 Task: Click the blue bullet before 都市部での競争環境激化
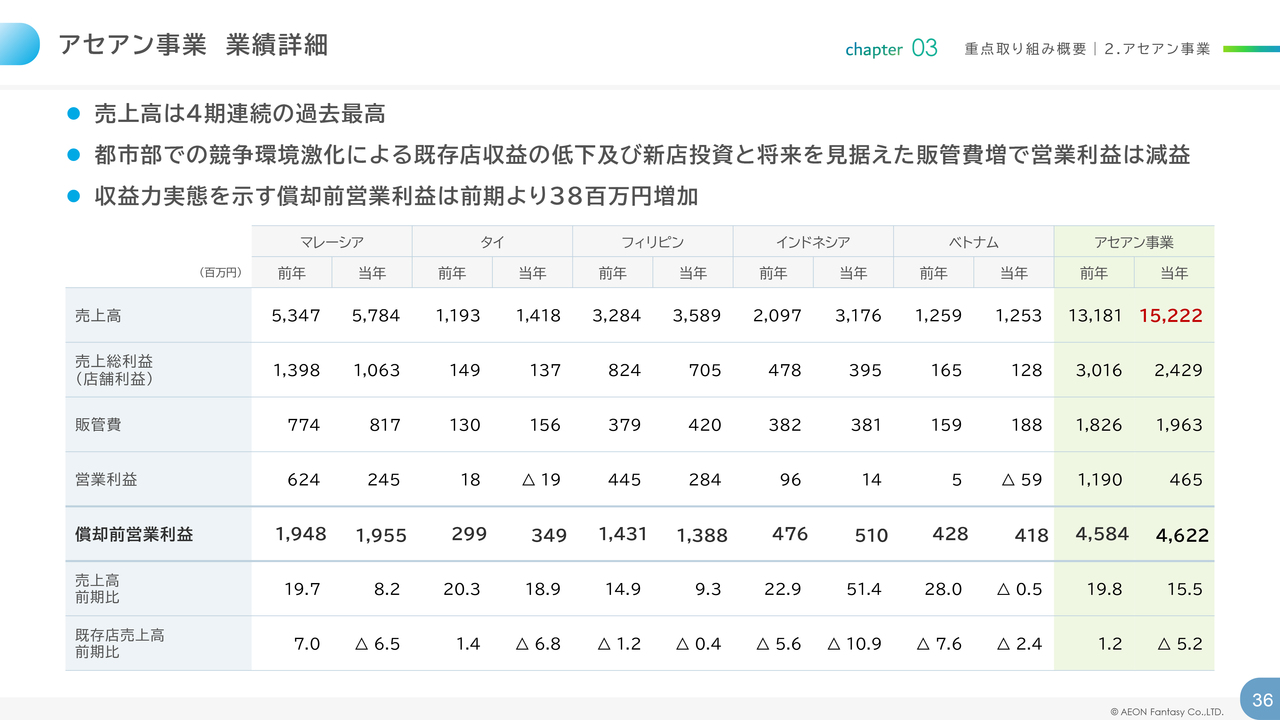coord(72,155)
